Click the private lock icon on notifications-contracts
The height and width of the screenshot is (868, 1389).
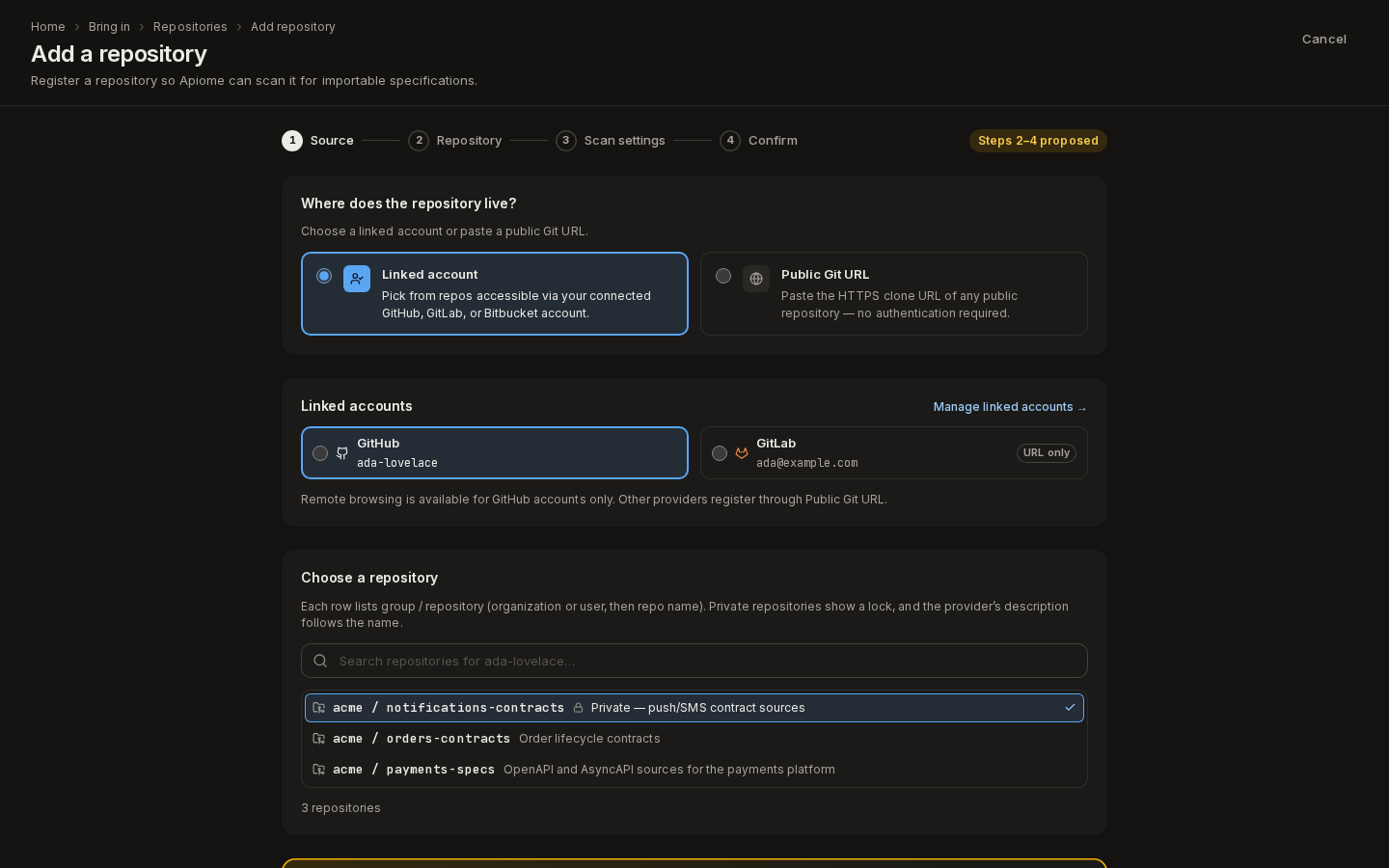[x=578, y=708]
